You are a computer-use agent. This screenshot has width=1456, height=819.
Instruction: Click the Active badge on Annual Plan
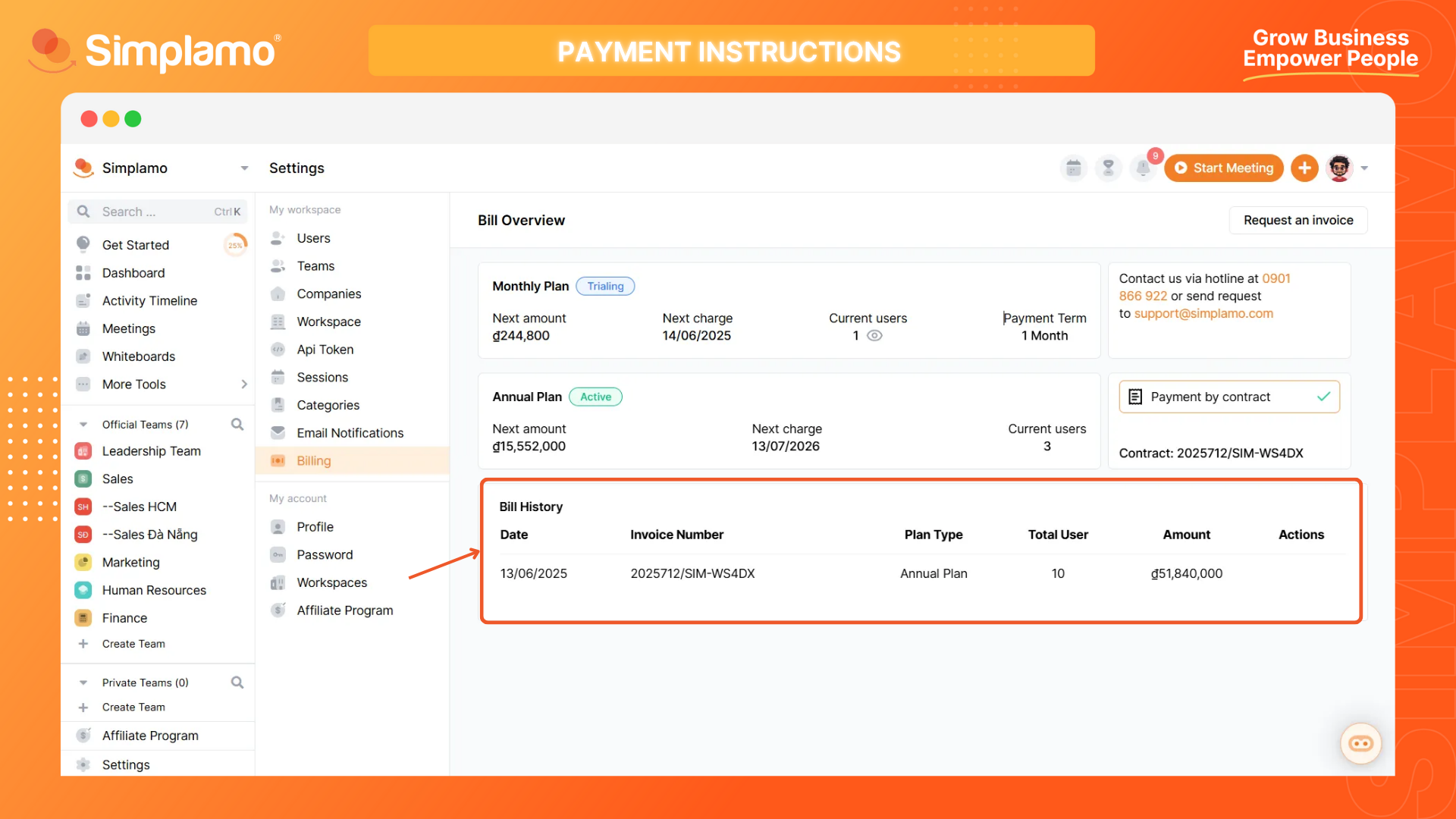click(595, 397)
